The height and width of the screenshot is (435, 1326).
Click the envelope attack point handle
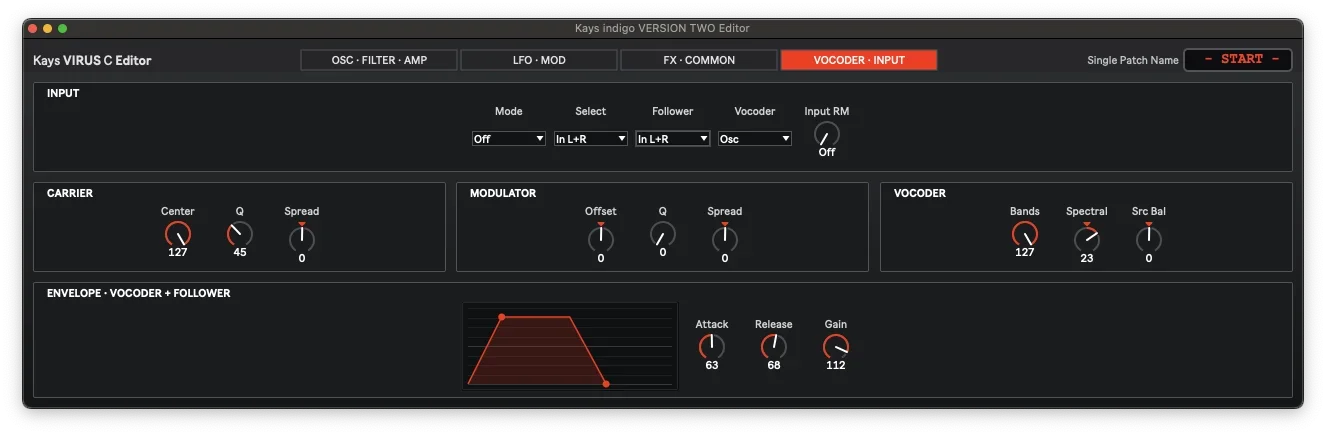click(502, 317)
